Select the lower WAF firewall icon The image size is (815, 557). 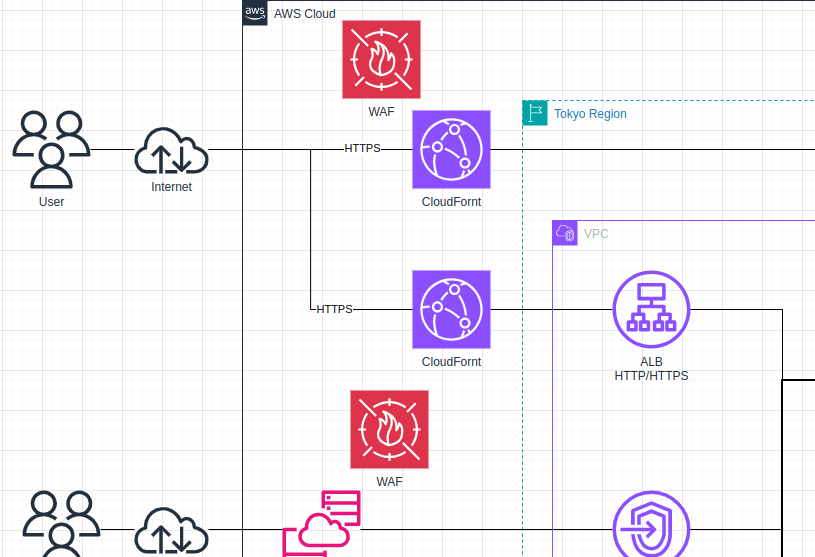pyautogui.click(x=389, y=429)
